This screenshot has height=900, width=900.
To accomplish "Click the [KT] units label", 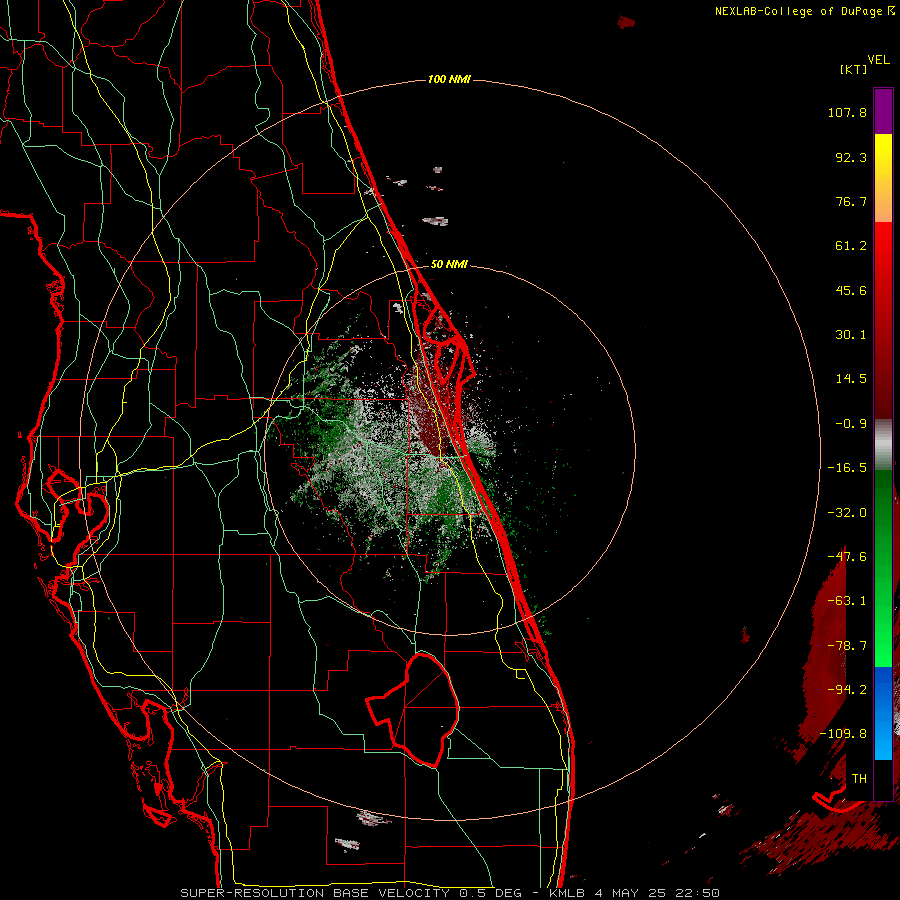I will click(x=854, y=69).
